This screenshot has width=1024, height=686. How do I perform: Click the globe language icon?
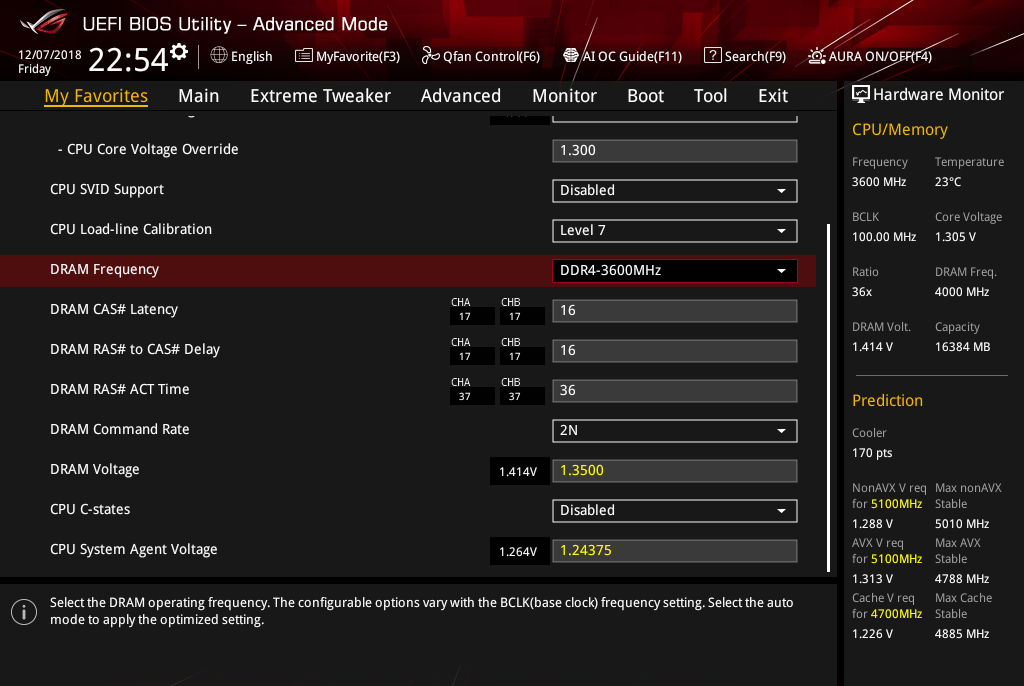(219, 56)
